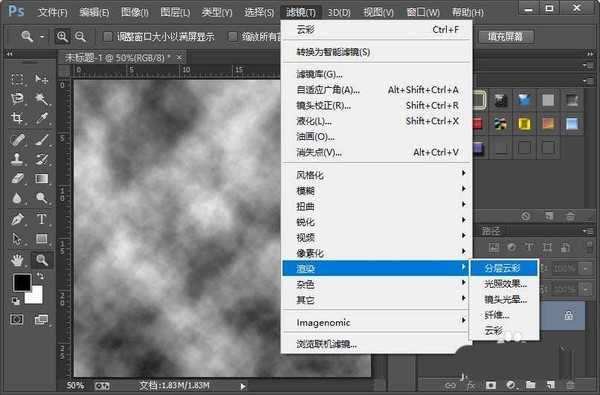Close the 未标题-1 document tab
Image resolution: width=600 pixels, height=395 pixels.
(179, 58)
